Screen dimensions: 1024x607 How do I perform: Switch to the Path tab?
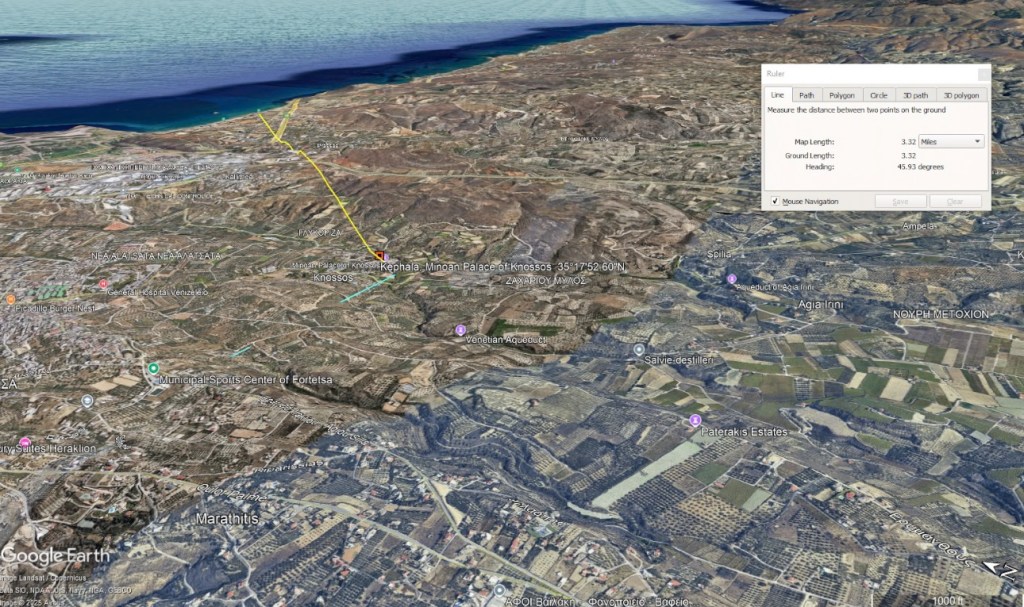click(x=806, y=95)
